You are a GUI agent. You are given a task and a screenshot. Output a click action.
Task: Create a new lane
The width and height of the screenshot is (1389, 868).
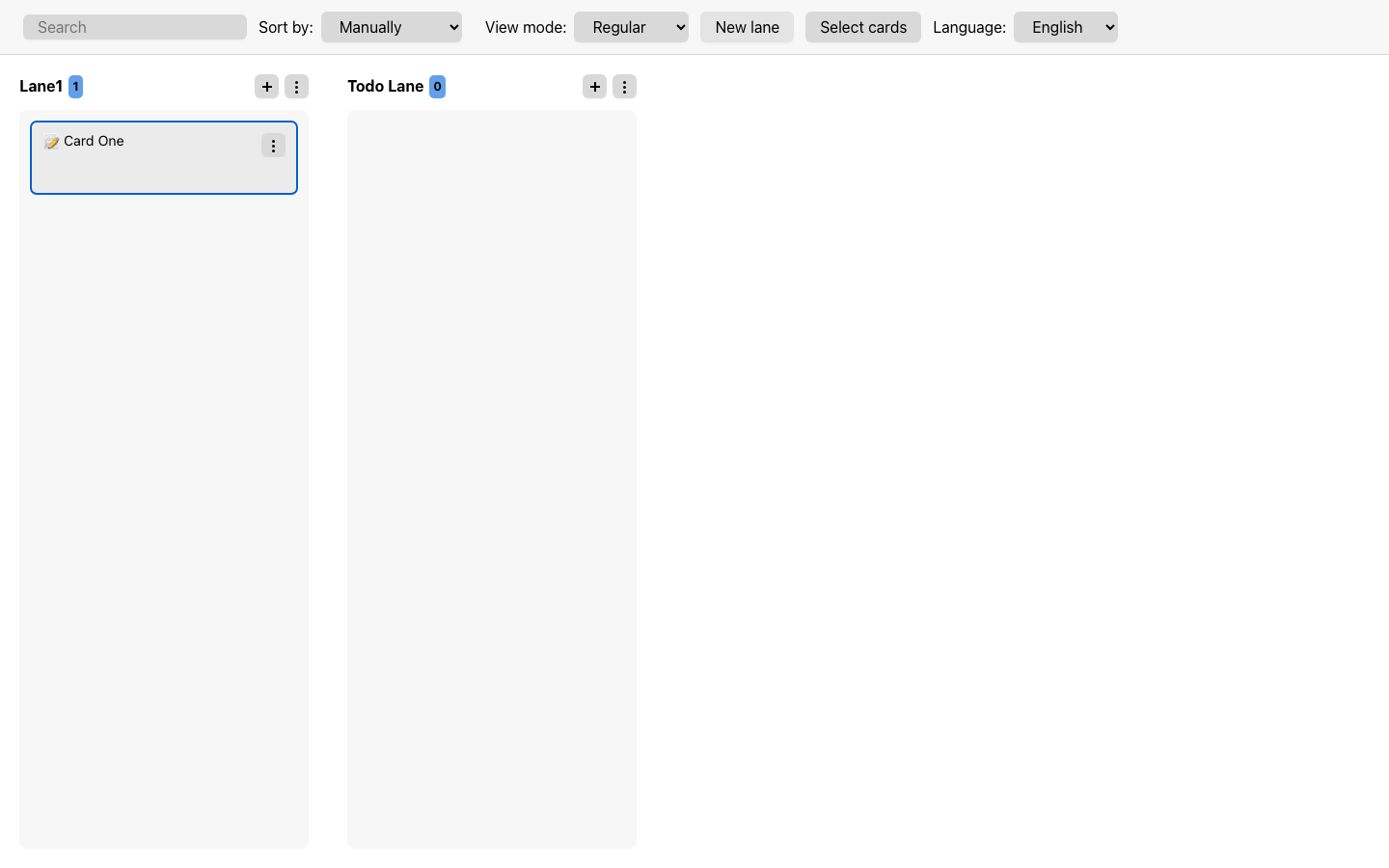[x=747, y=27]
